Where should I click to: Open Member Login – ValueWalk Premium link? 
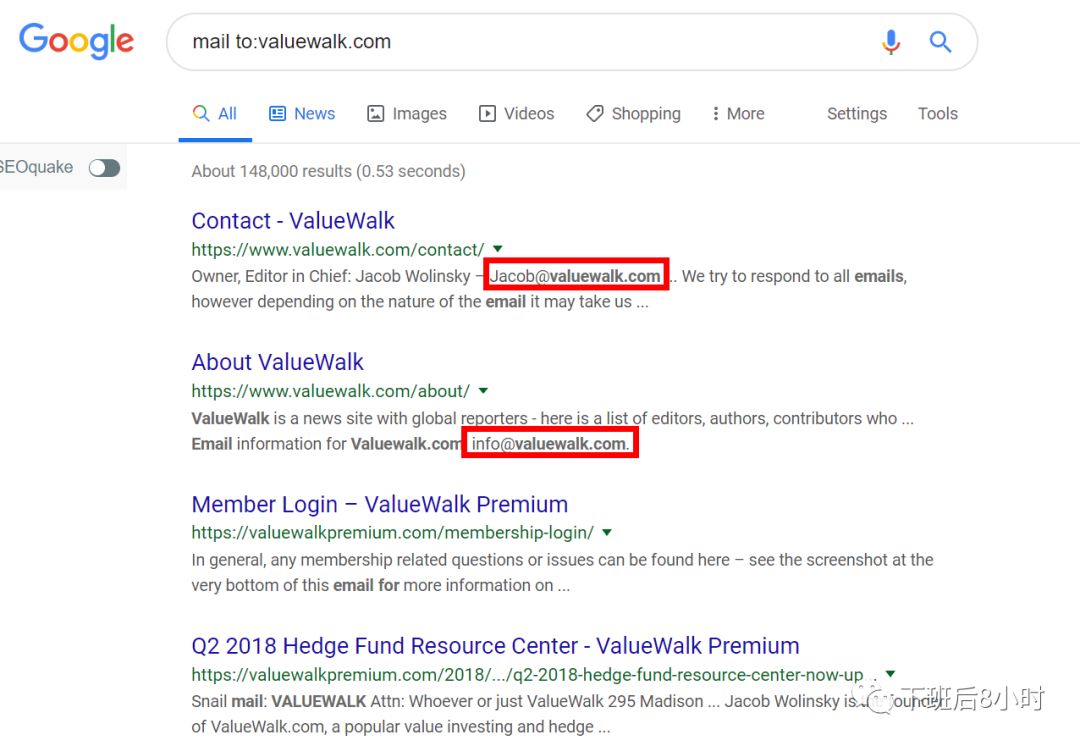coord(379,504)
